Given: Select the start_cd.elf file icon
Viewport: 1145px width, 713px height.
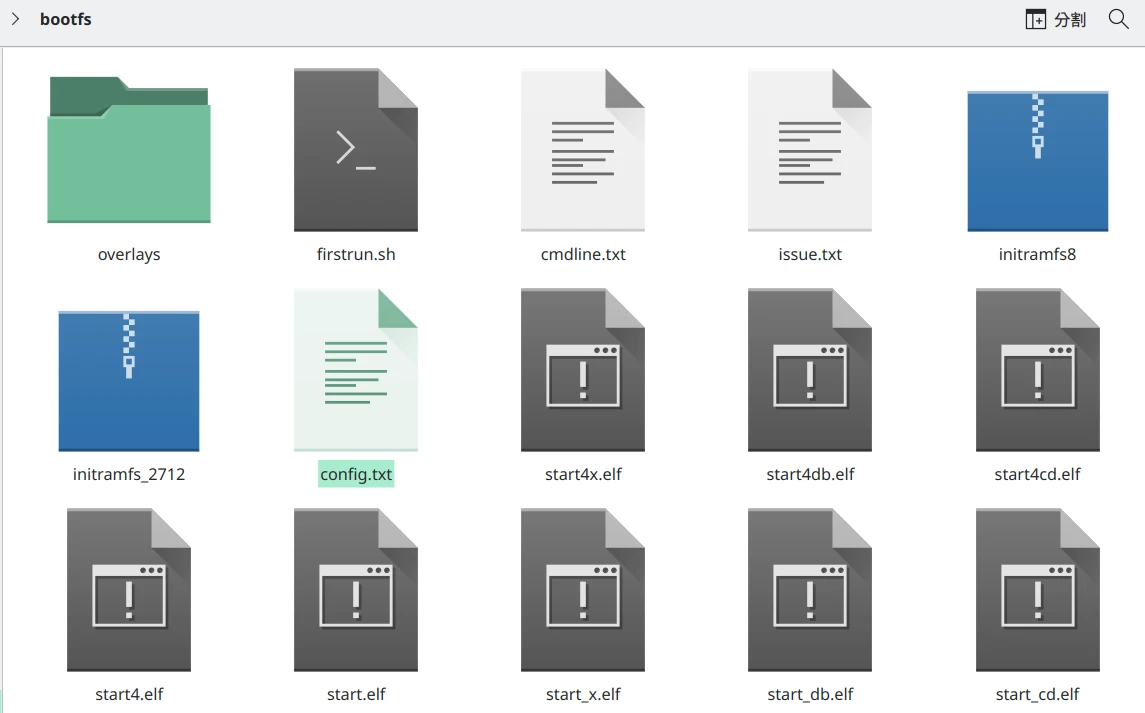Looking at the screenshot, I should point(1037,590).
